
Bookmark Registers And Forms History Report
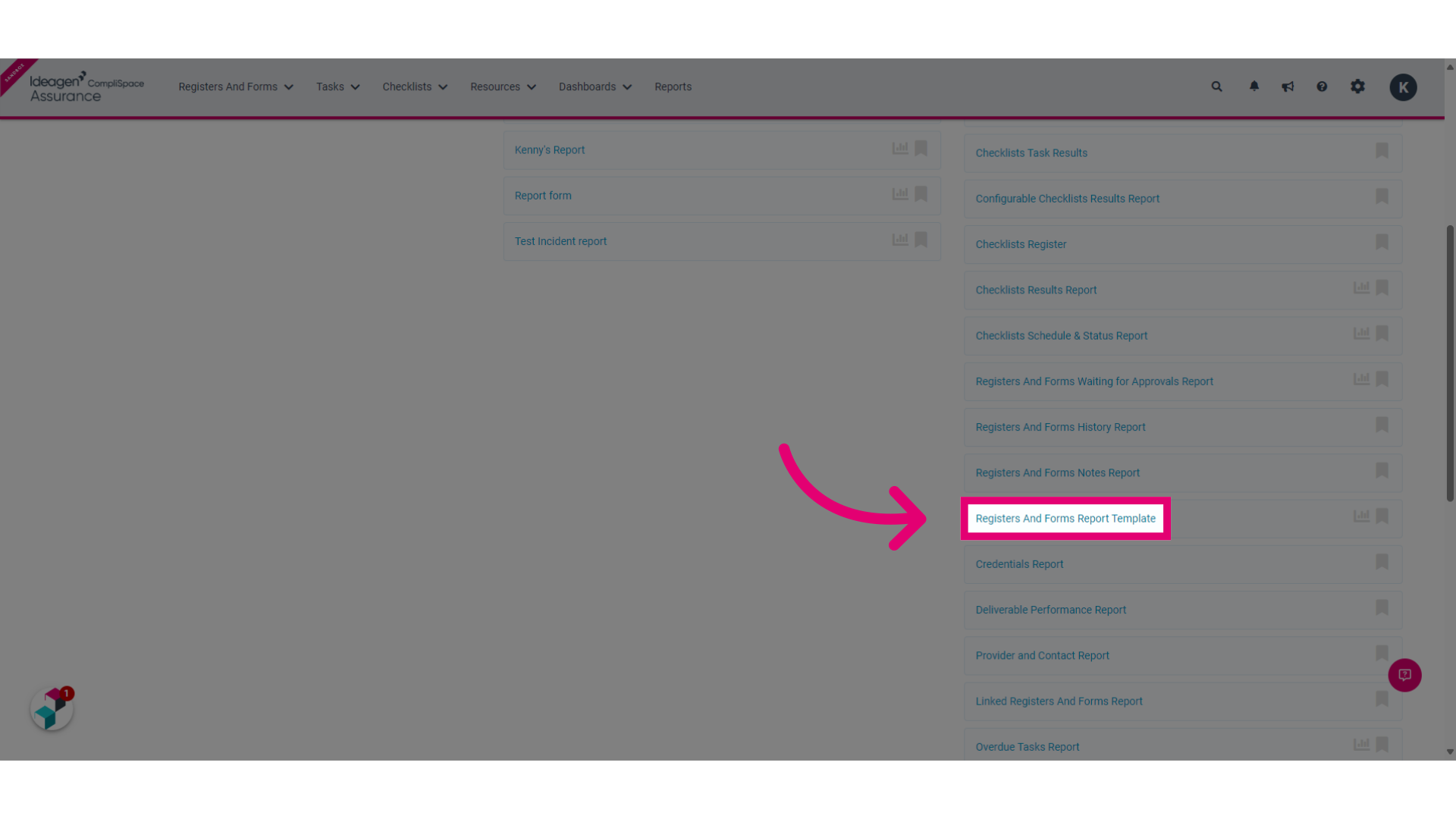click(1382, 425)
